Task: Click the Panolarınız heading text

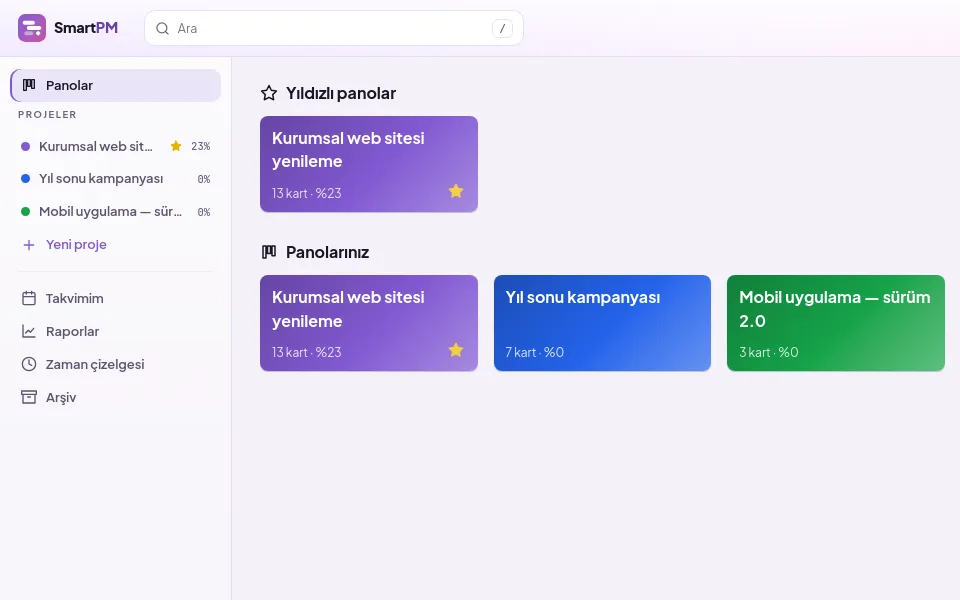Action: click(x=328, y=252)
